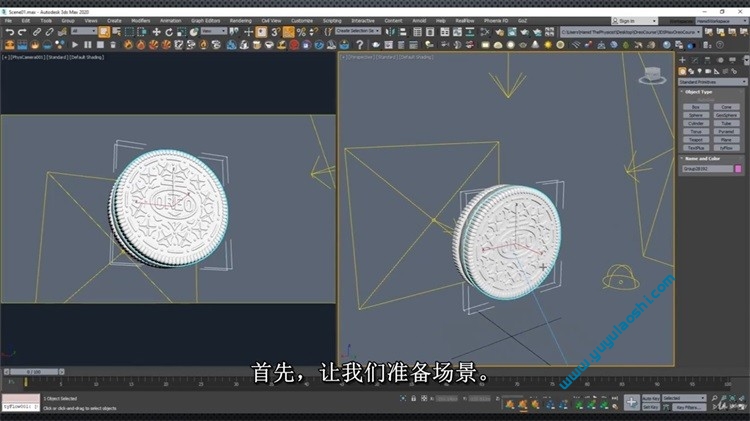Open Select by Name list

[116, 32]
